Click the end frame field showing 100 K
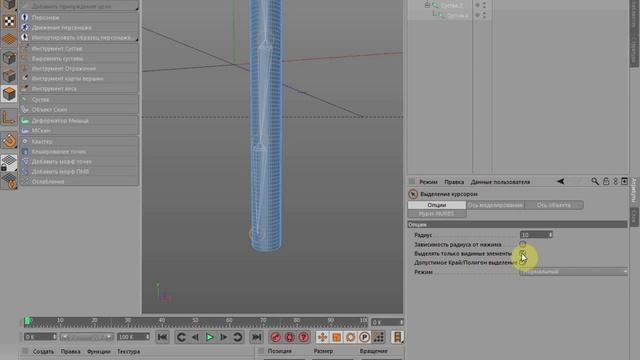 133,337
